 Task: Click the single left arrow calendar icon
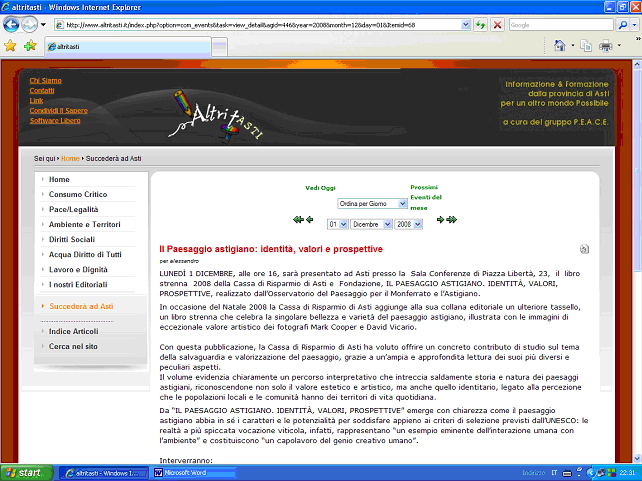point(310,220)
